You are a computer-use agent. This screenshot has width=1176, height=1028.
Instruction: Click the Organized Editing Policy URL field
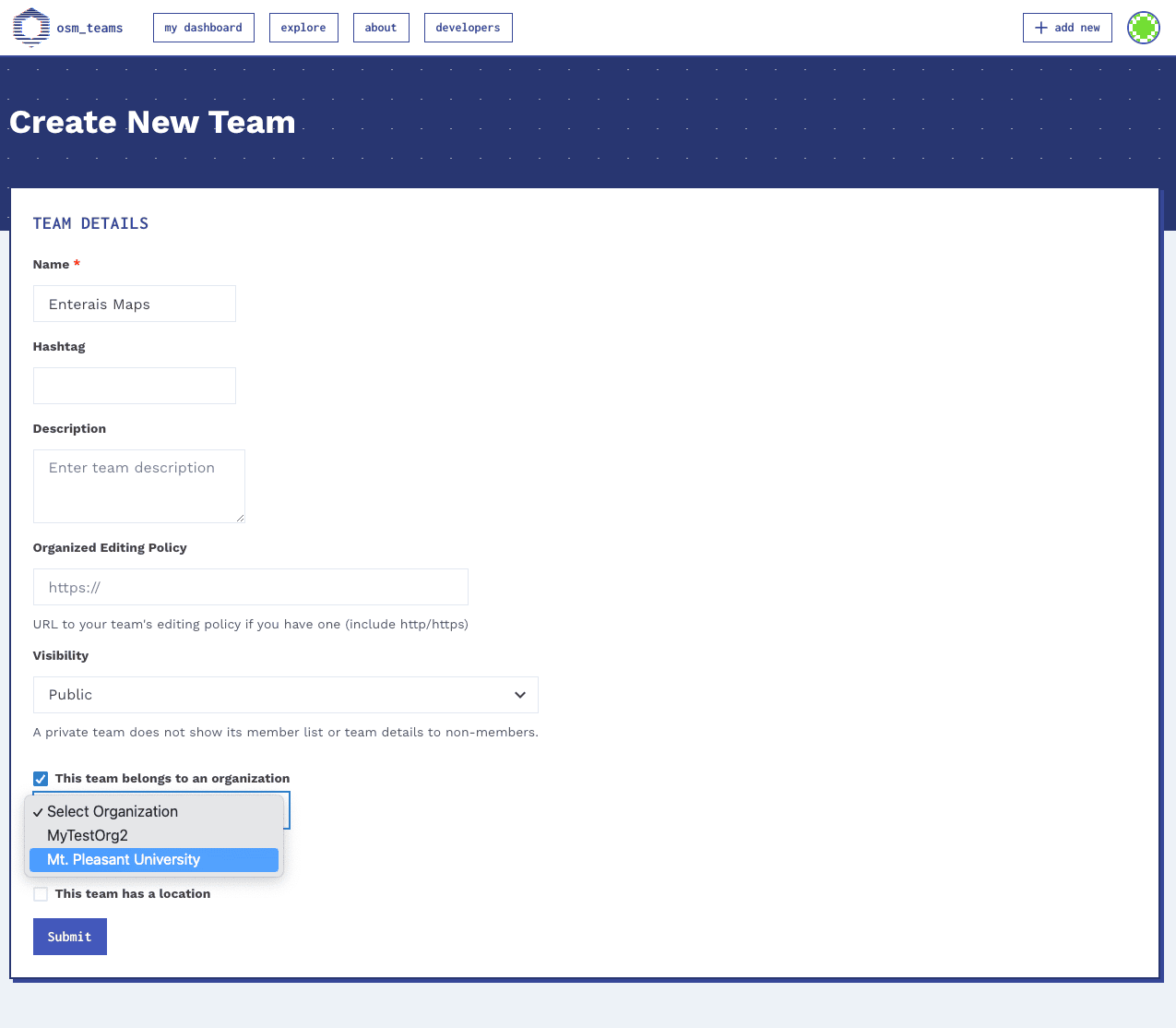(x=250, y=586)
